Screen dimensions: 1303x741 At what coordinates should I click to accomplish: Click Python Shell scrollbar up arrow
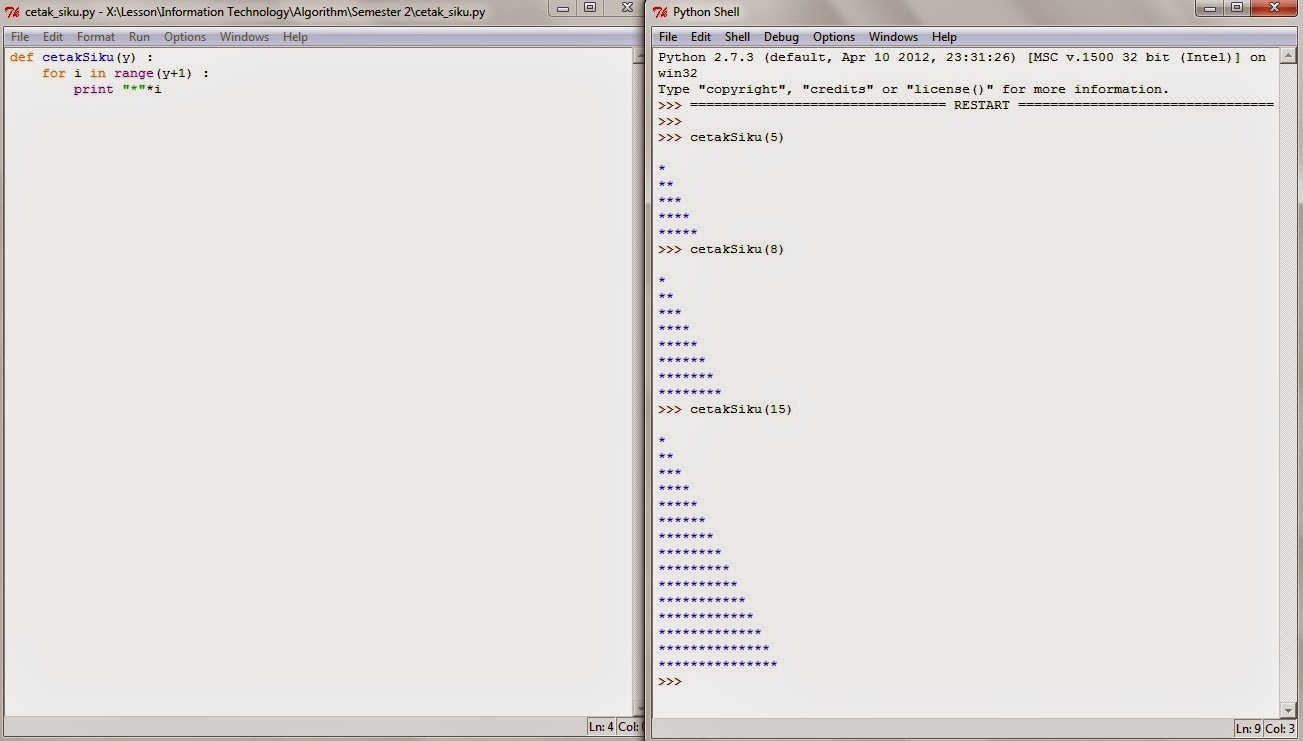1288,57
